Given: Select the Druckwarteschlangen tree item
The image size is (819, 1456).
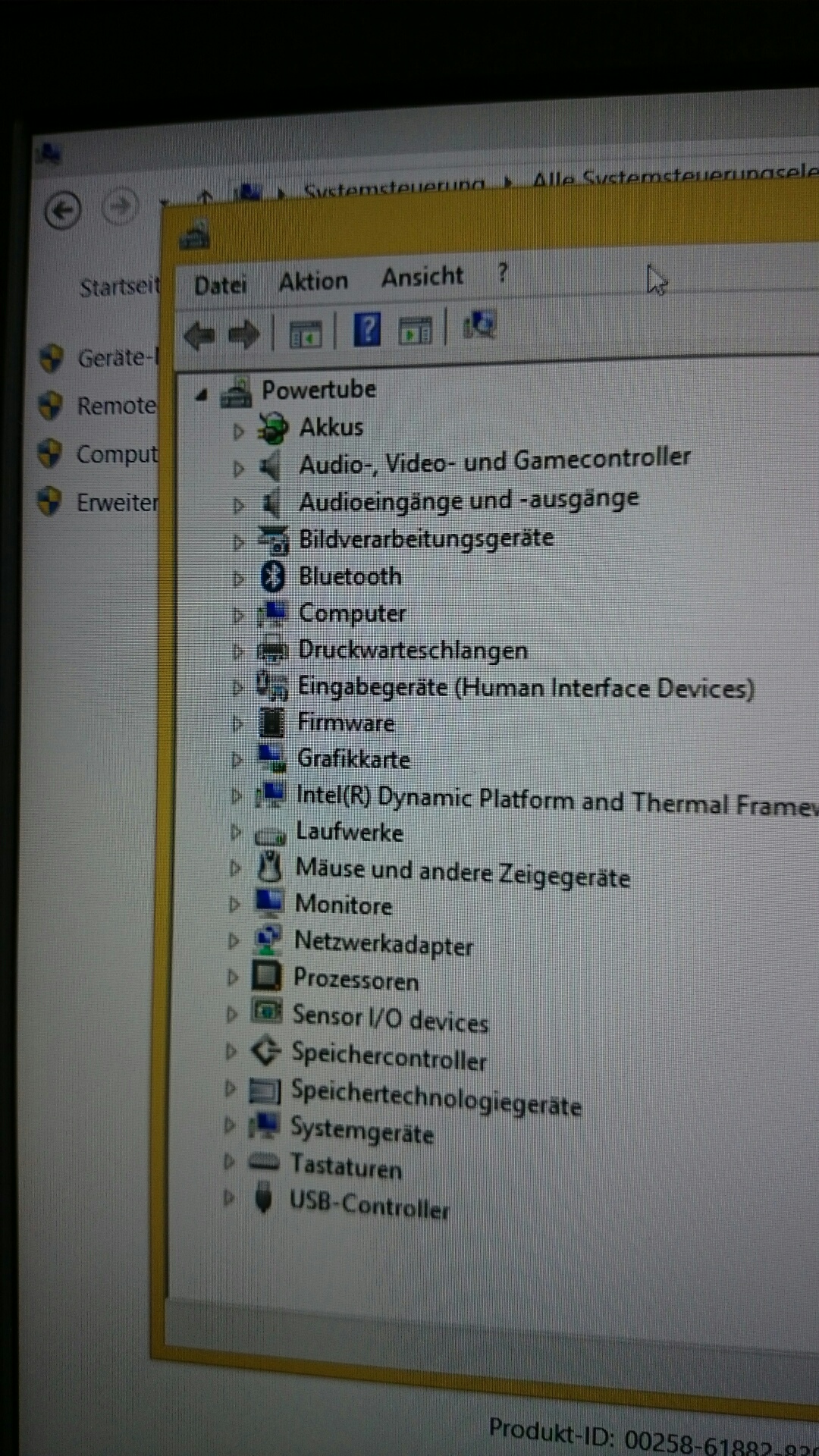Looking at the screenshot, I should 413,651.
